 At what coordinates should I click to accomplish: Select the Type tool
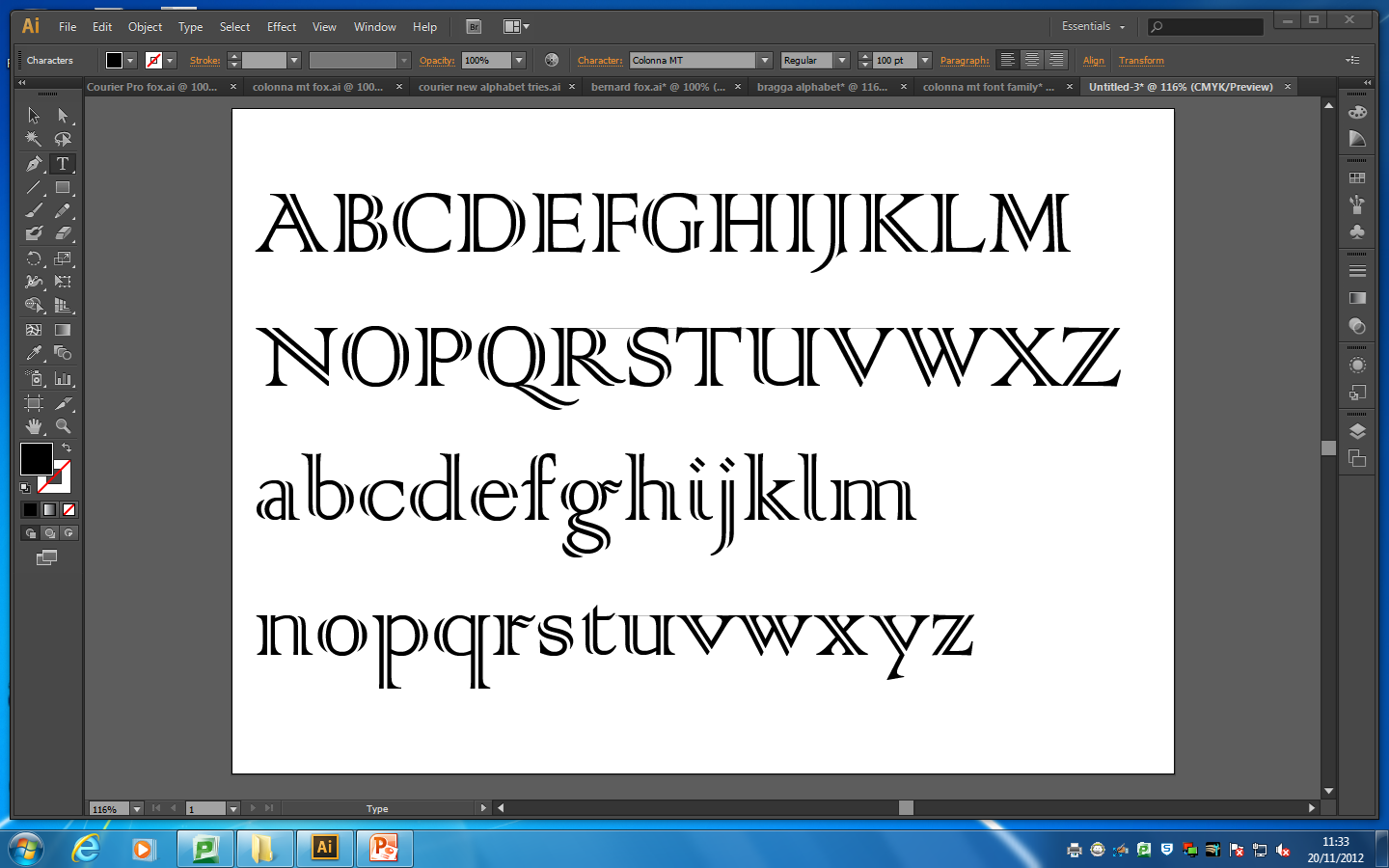[62, 163]
